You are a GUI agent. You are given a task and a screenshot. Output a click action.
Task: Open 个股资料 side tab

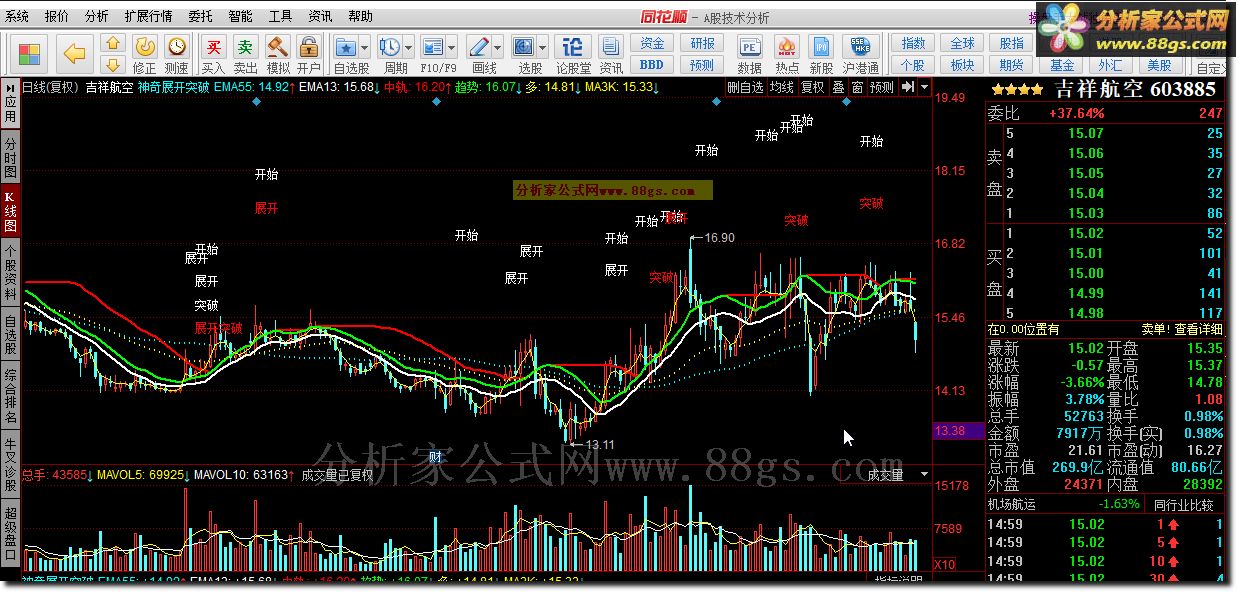click(10, 274)
